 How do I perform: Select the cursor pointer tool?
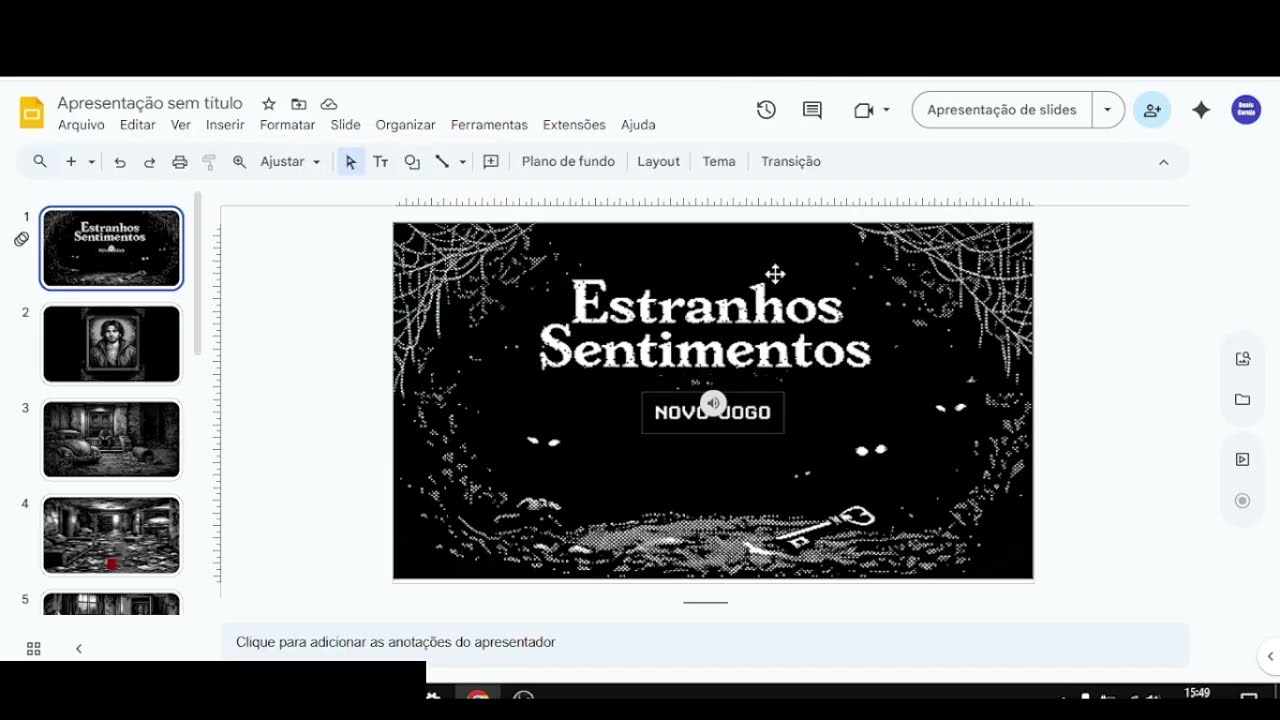[350, 161]
